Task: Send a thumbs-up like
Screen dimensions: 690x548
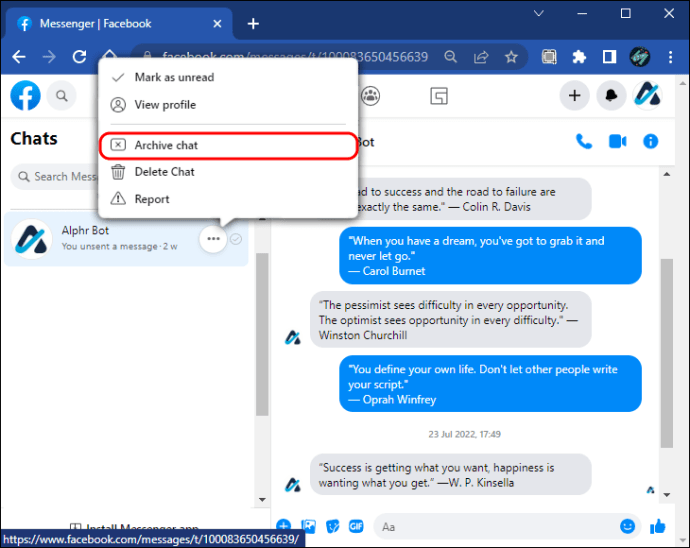Action: [658, 526]
